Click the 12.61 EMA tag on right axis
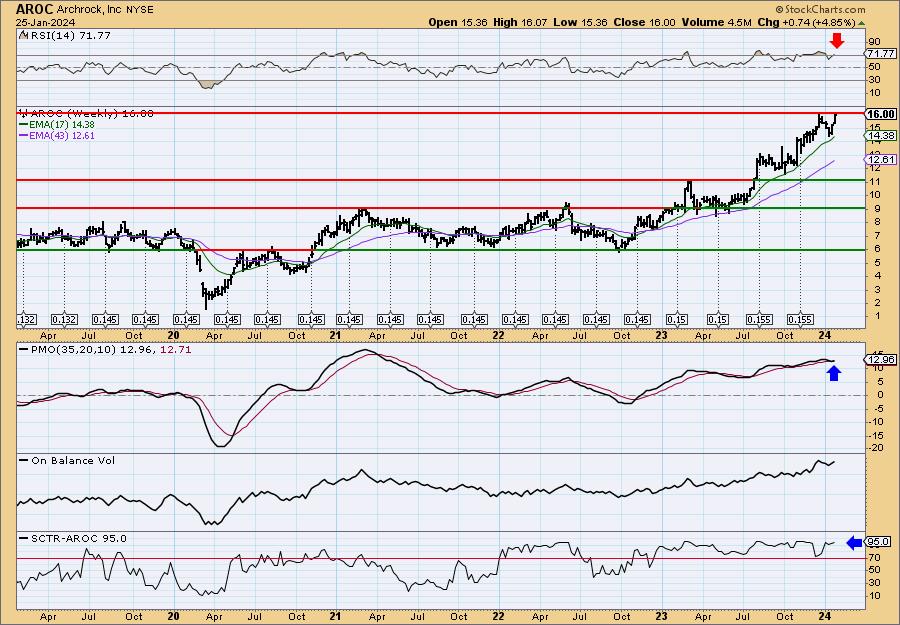Screen dimensions: 900x625 click(882, 160)
